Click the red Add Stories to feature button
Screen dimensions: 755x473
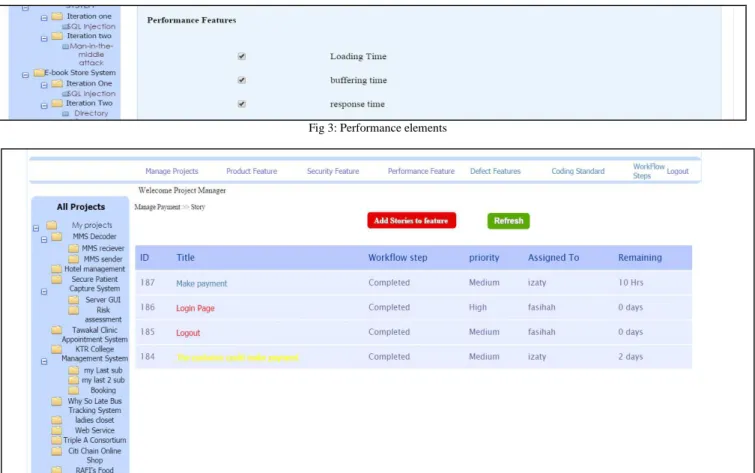pyautogui.click(x=412, y=221)
